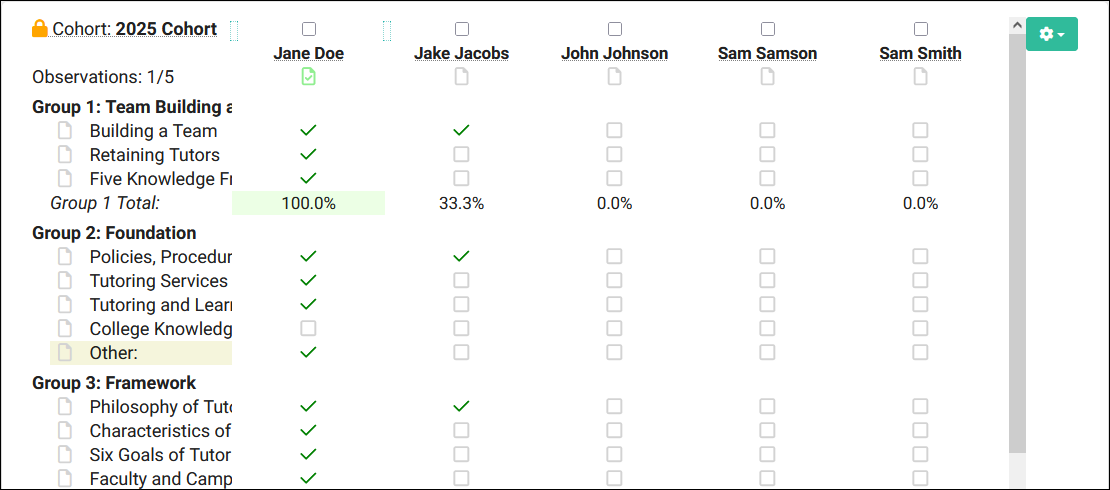Open the green gear settings dropdown

(x=1051, y=34)
